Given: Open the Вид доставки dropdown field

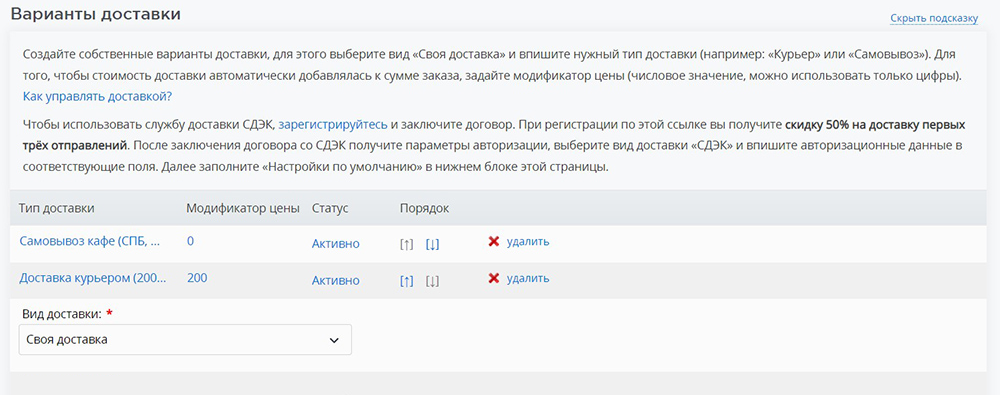Looking at the screenshot, I should (x=185, y=339).
